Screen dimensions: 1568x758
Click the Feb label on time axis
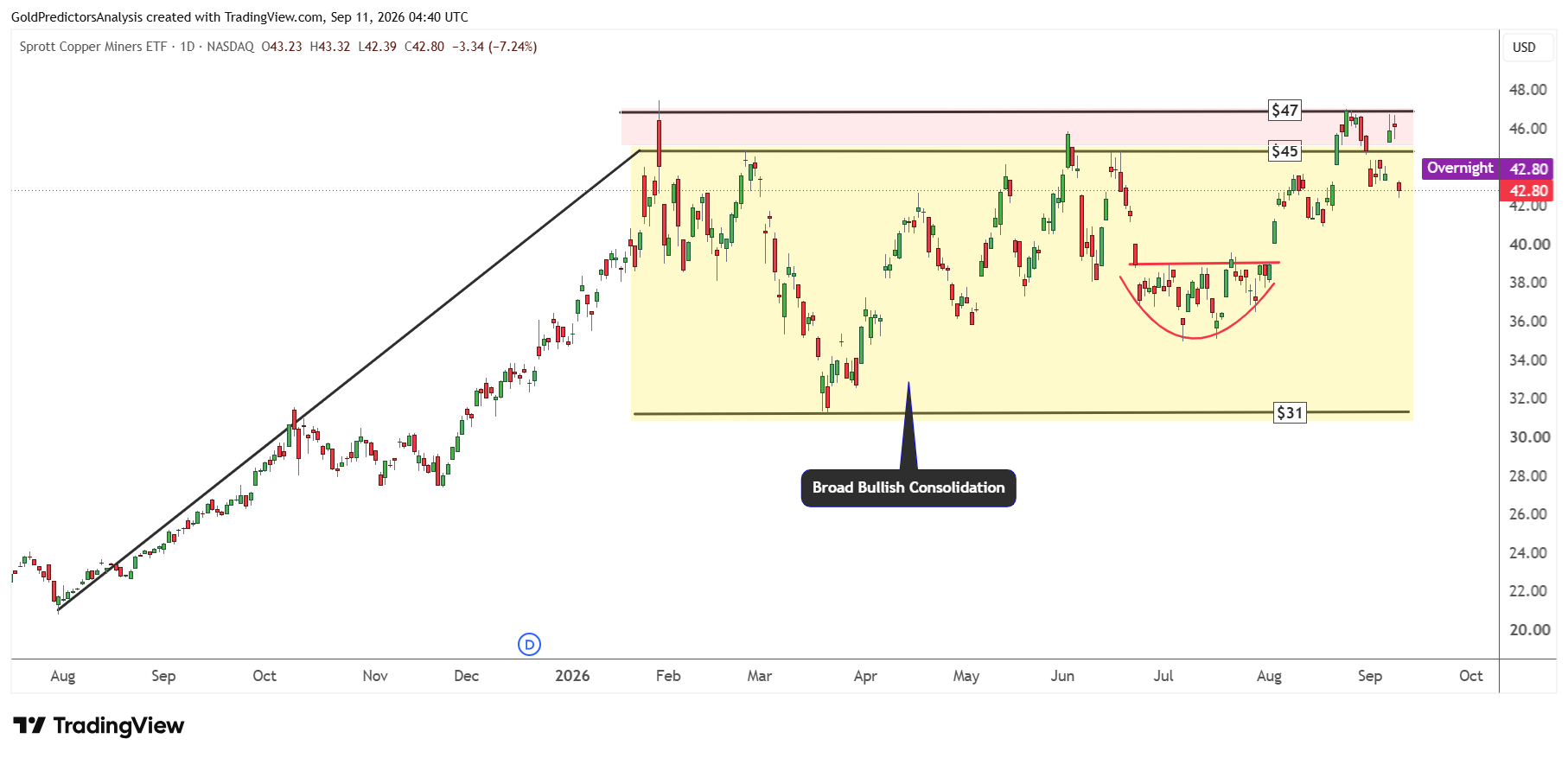coord(668,676)
